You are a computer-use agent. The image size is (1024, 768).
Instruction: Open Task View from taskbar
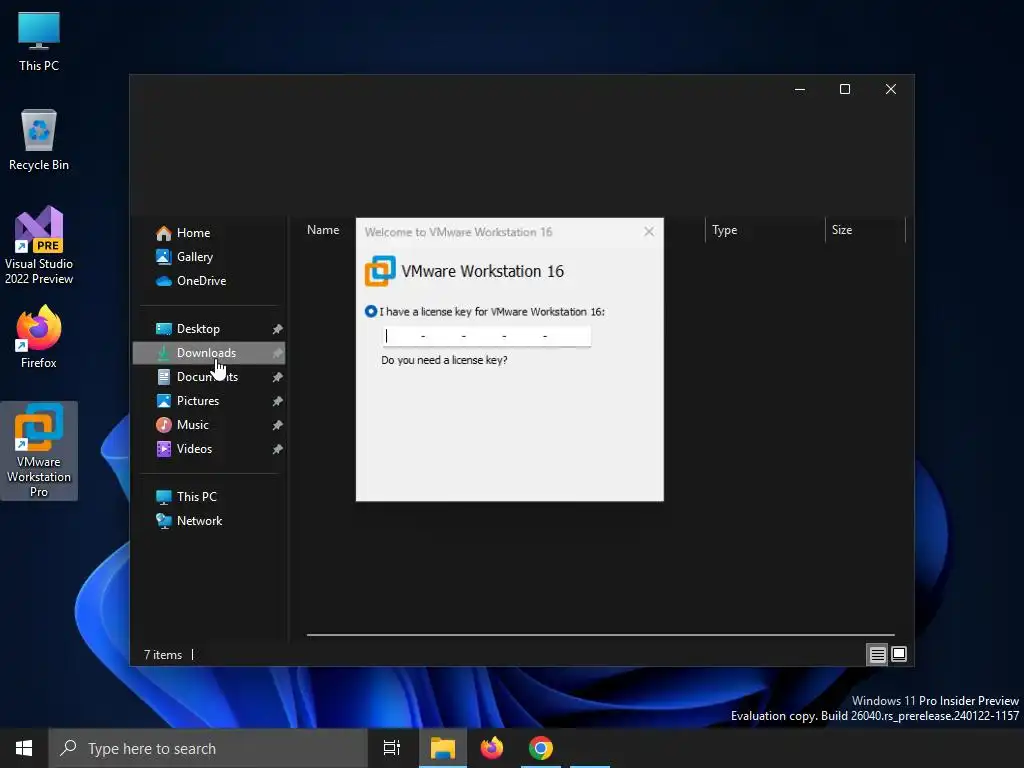pyautogui.click(x=392, y=748)
